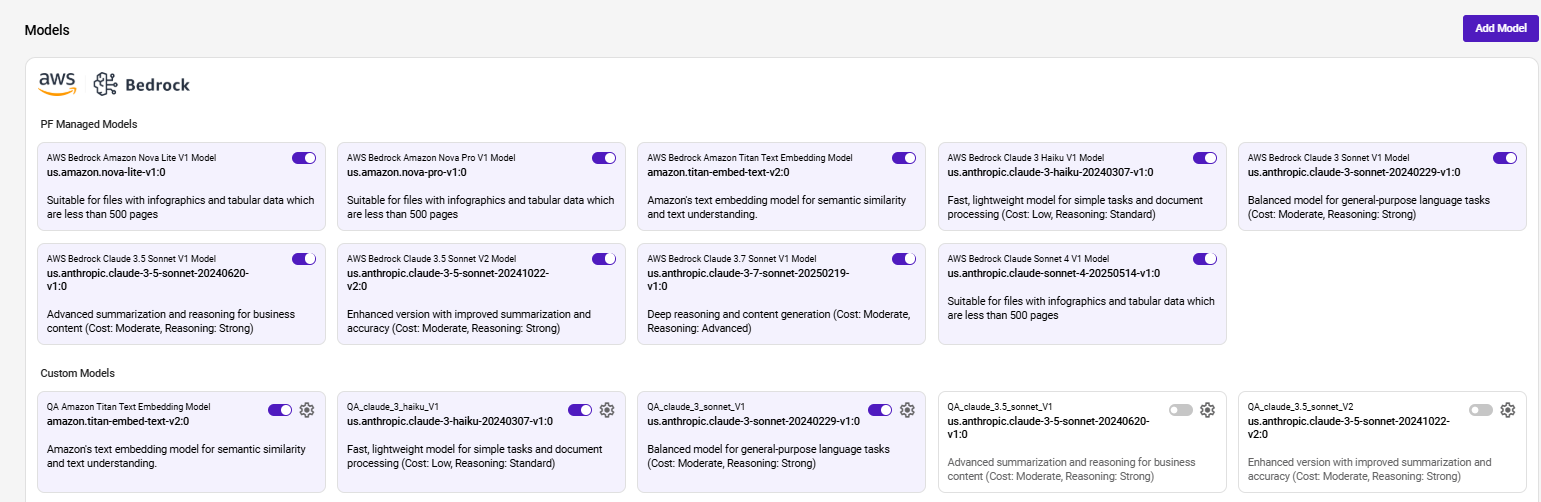
Task: Enable the QA_claude_3.5_sonnet_V2 custom model
Action: 1481,410
